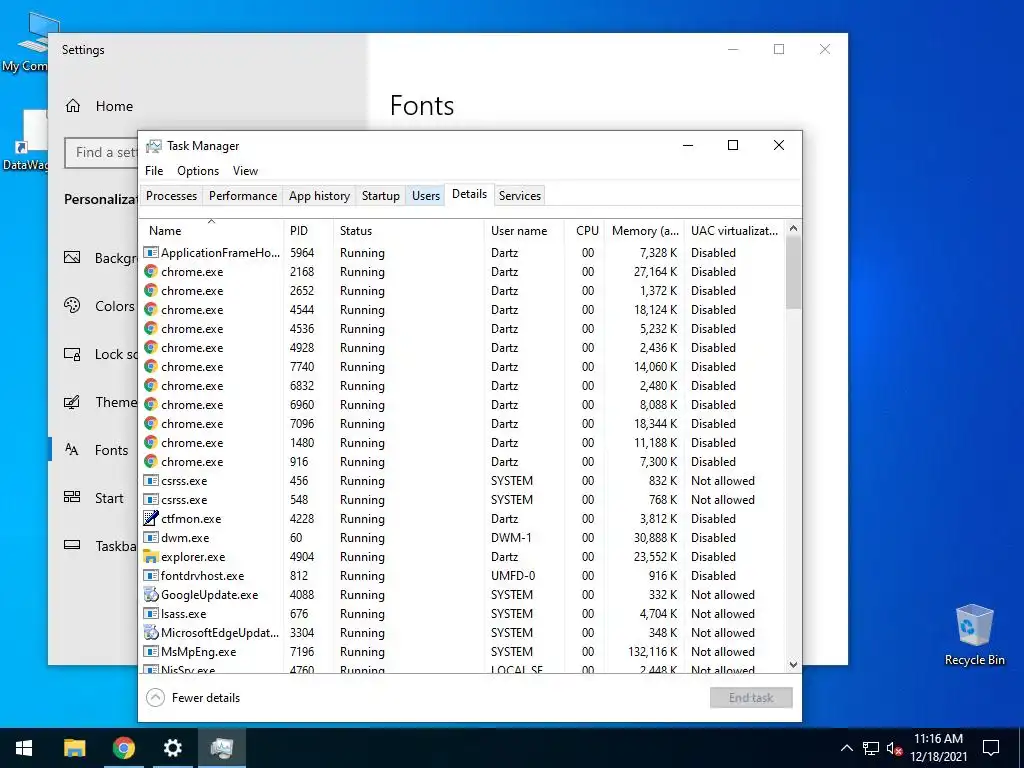Click the fontdrvhost.exe process icon
This screenshot has height=768, width=1024.
151,575
